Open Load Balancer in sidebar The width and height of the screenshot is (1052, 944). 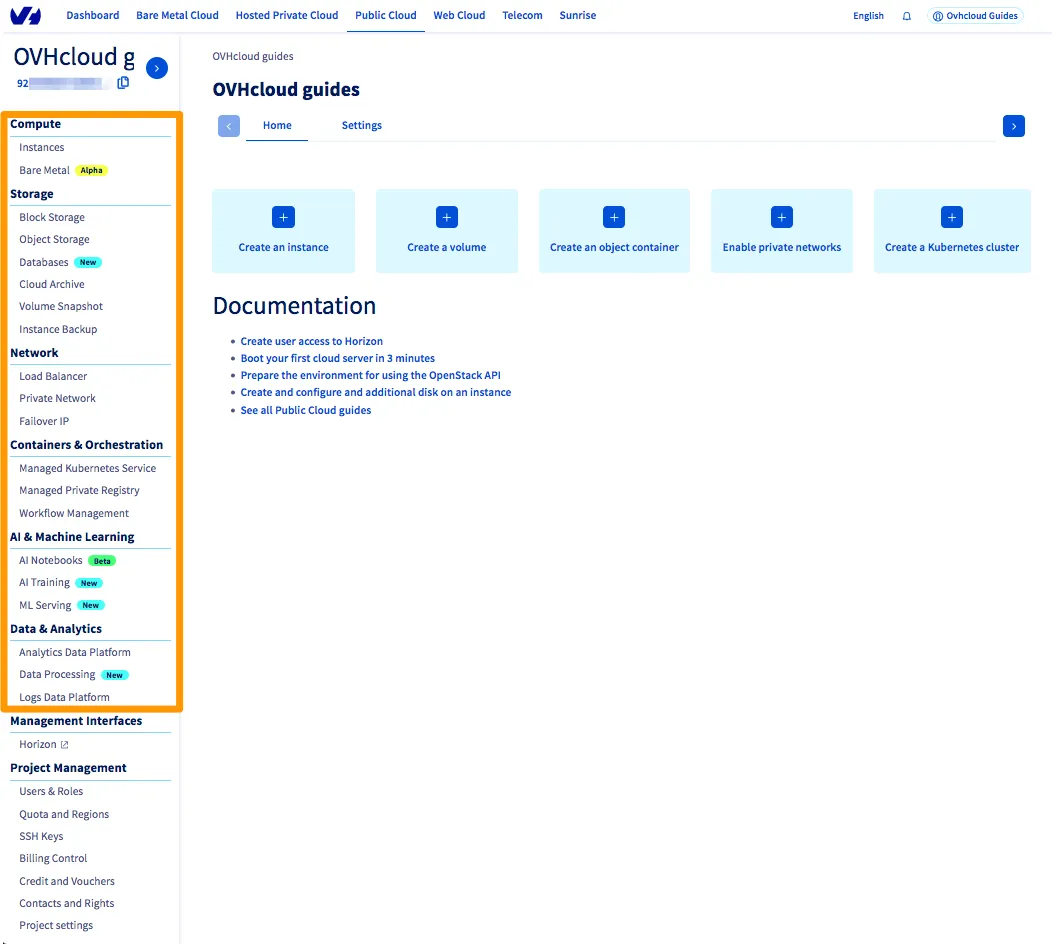[x=53, y=376]
